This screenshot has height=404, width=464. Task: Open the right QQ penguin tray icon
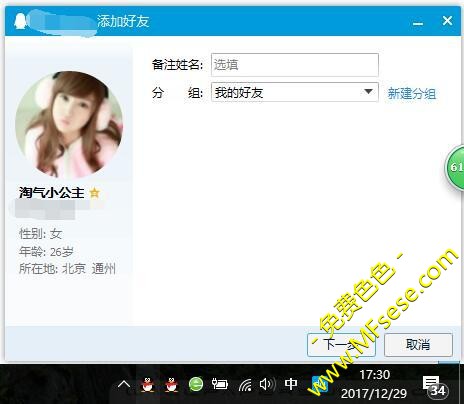point(171,385)
